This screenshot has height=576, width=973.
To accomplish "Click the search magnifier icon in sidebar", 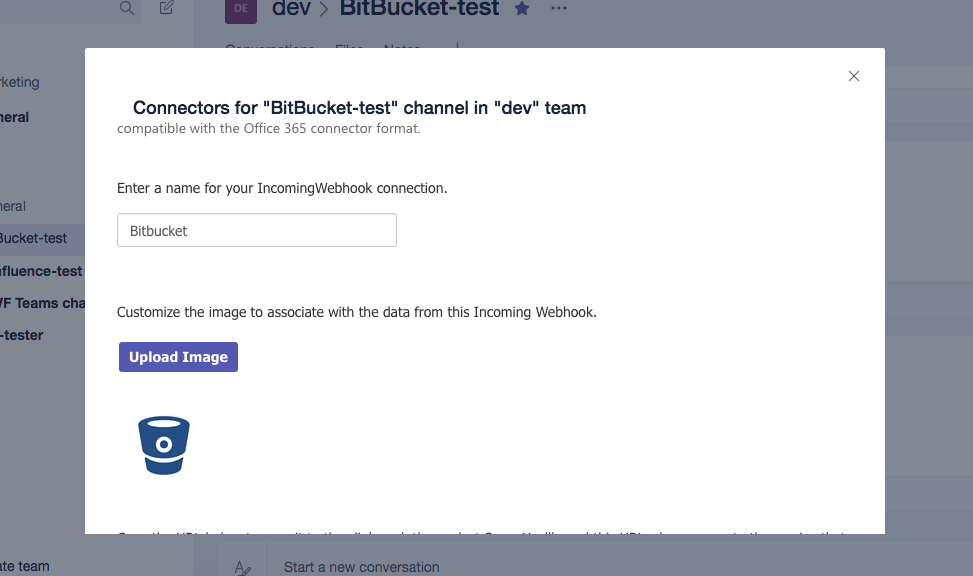I will click(x=126, y=8).
